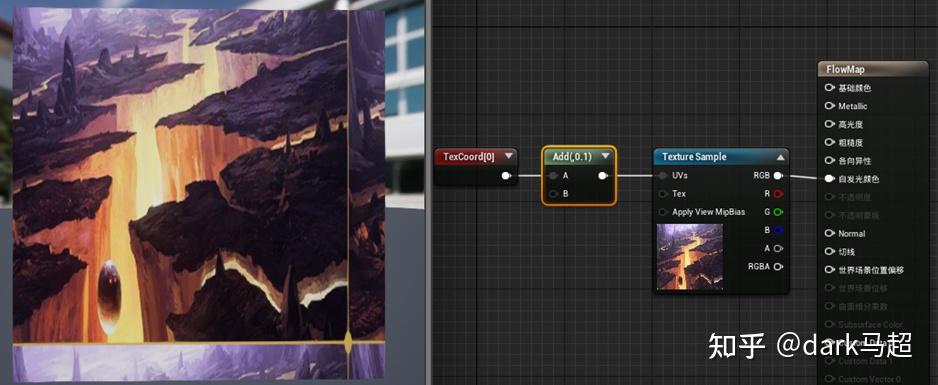Click the 'Metallic' label on FlowMap
Viewport: 938px width, 385px height.
point(852,106)
